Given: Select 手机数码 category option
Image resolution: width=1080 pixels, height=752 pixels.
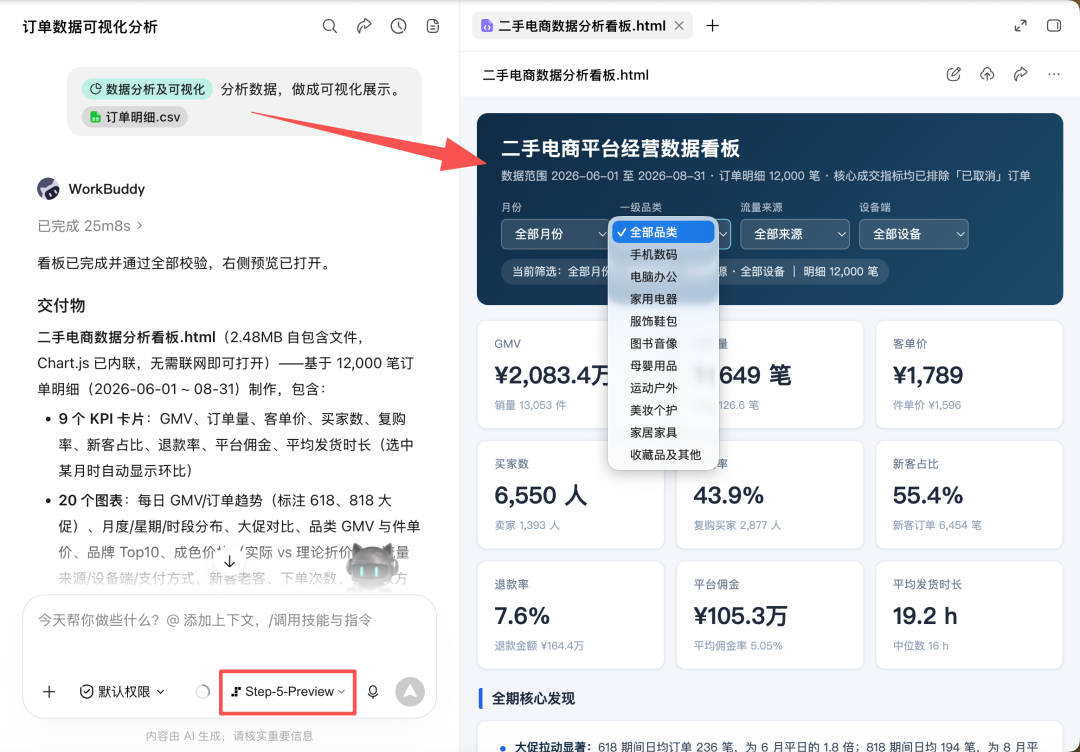Looking at the screenshot, I should click(663, 255).
